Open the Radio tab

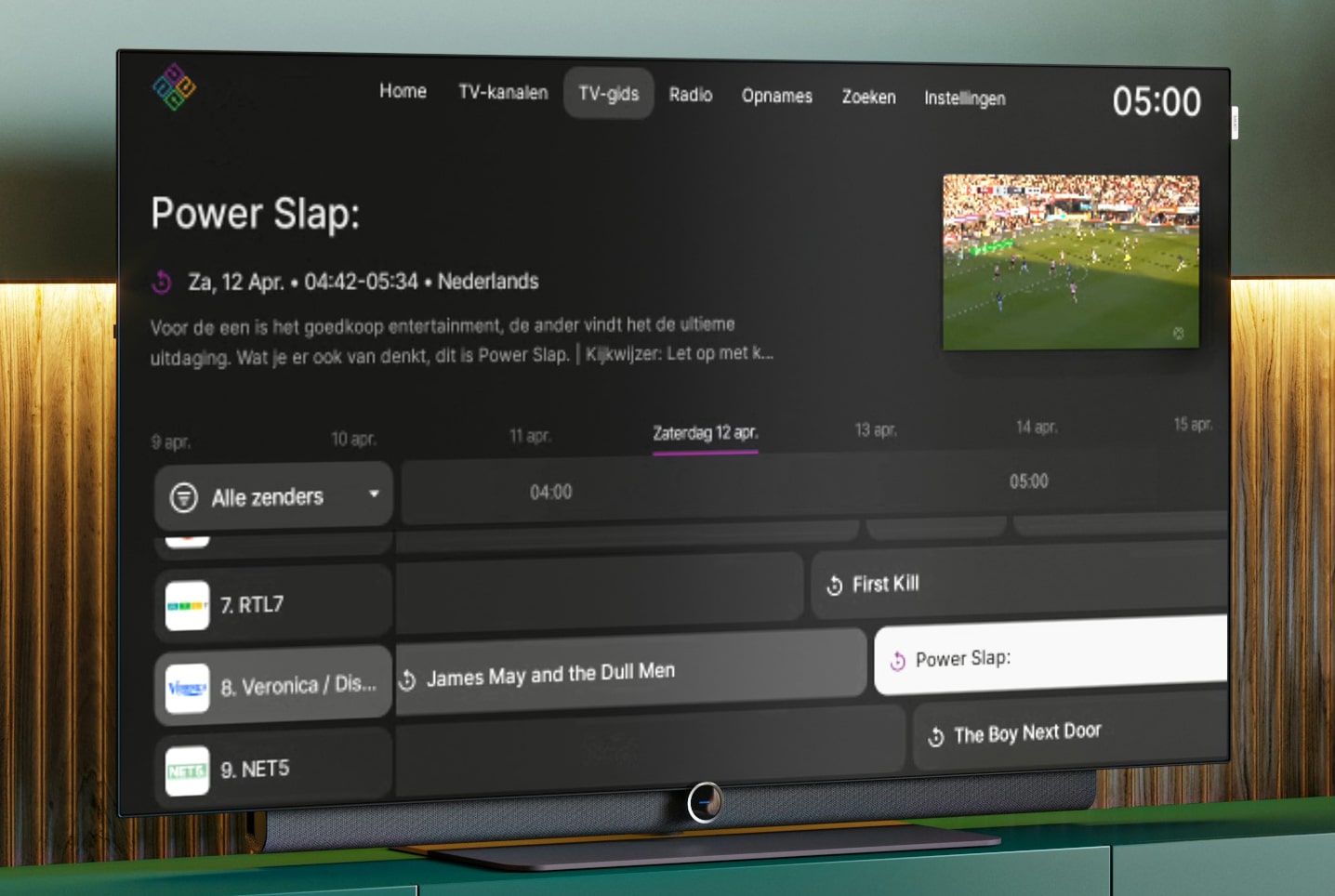click(x=690, y=95)
